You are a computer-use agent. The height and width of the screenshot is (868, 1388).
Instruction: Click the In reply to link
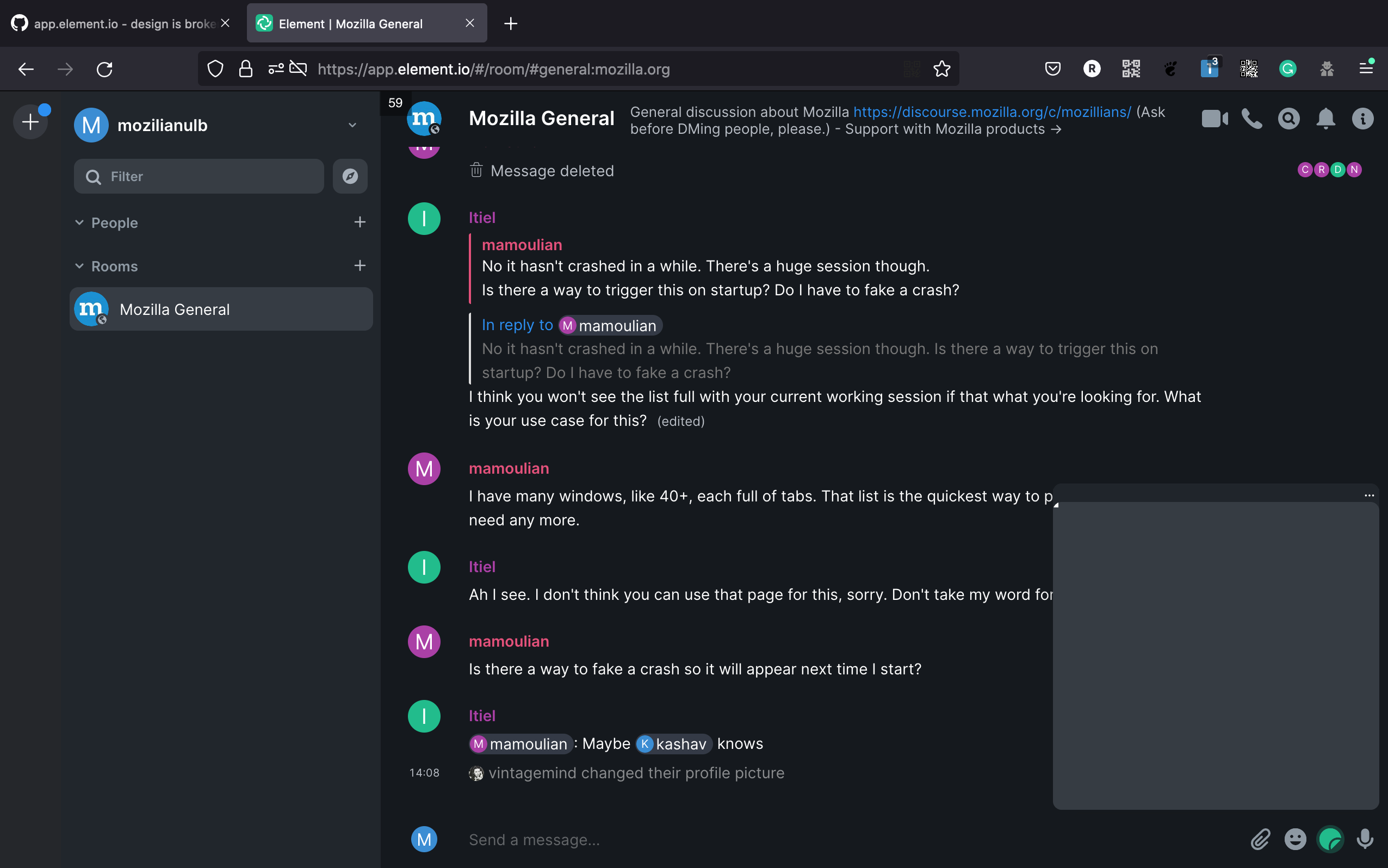[517, 325]
